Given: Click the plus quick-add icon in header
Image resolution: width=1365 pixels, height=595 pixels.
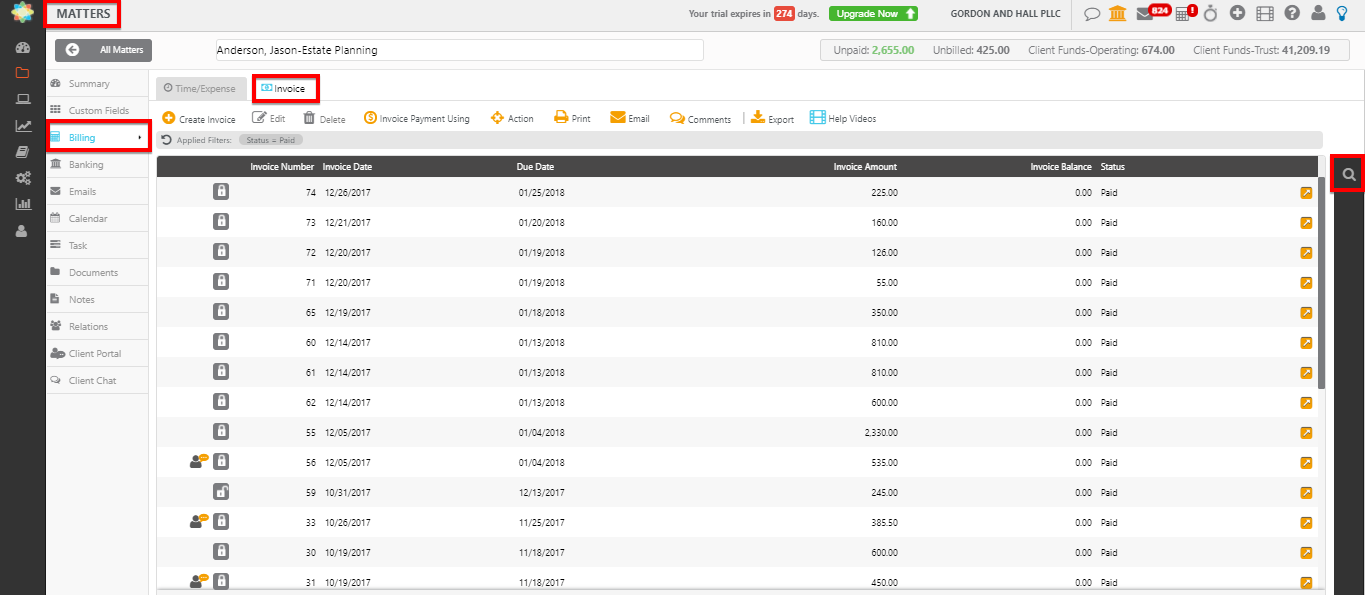Looking at the screenshot, I should point(1237,14).
